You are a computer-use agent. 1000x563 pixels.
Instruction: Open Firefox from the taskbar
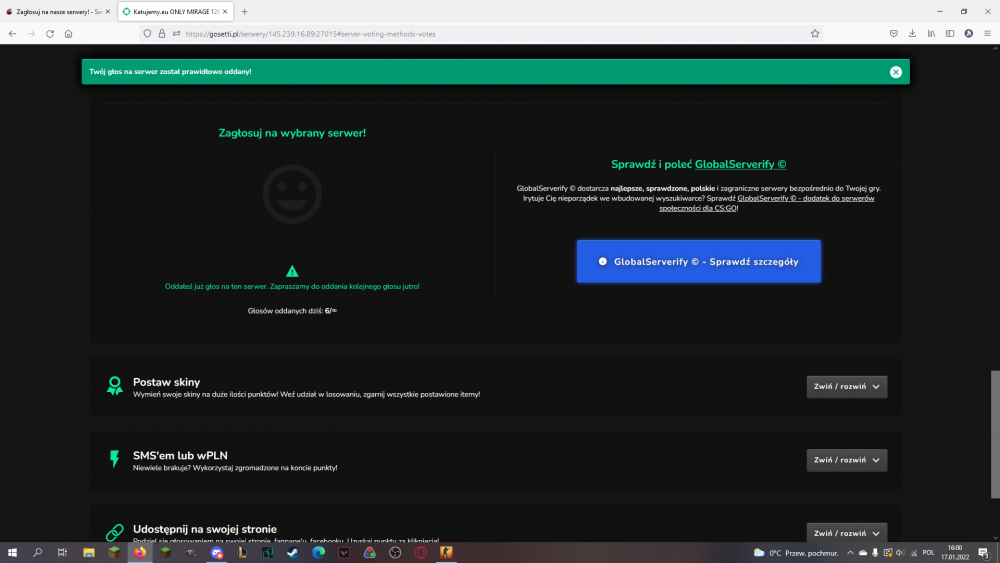[140, 553]
